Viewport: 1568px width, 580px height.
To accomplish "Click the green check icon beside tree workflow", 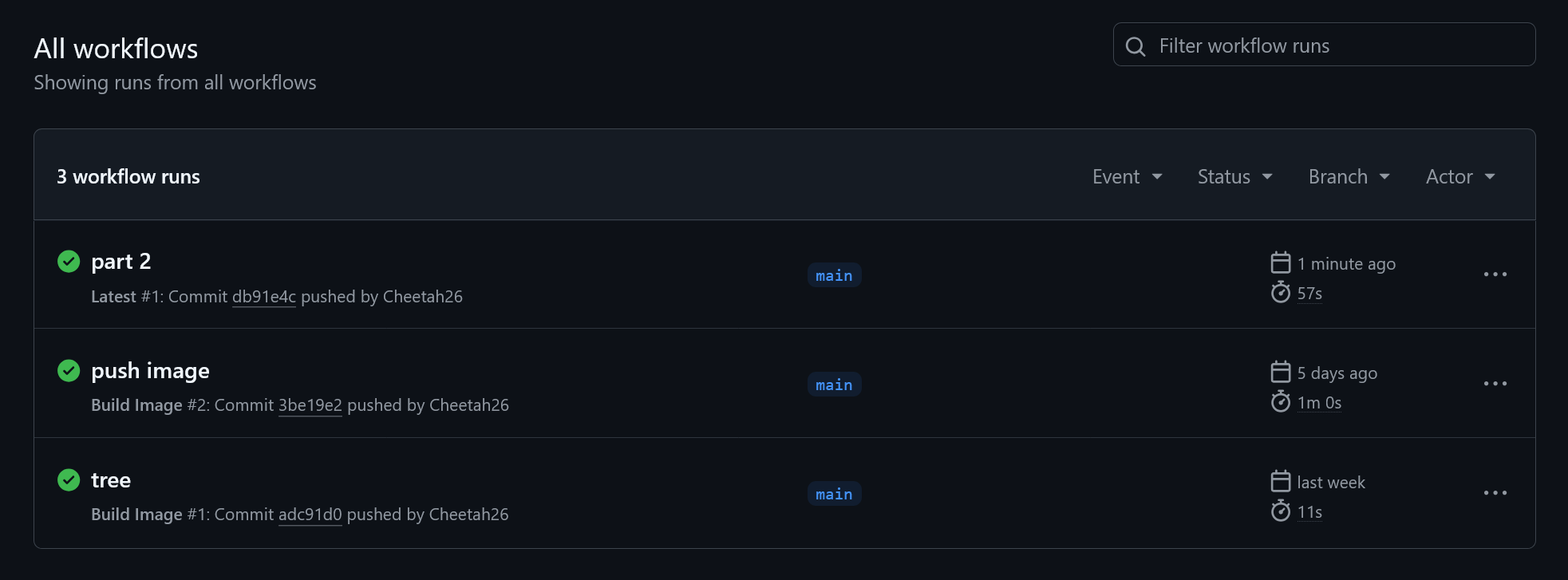I will pos(69,479).
